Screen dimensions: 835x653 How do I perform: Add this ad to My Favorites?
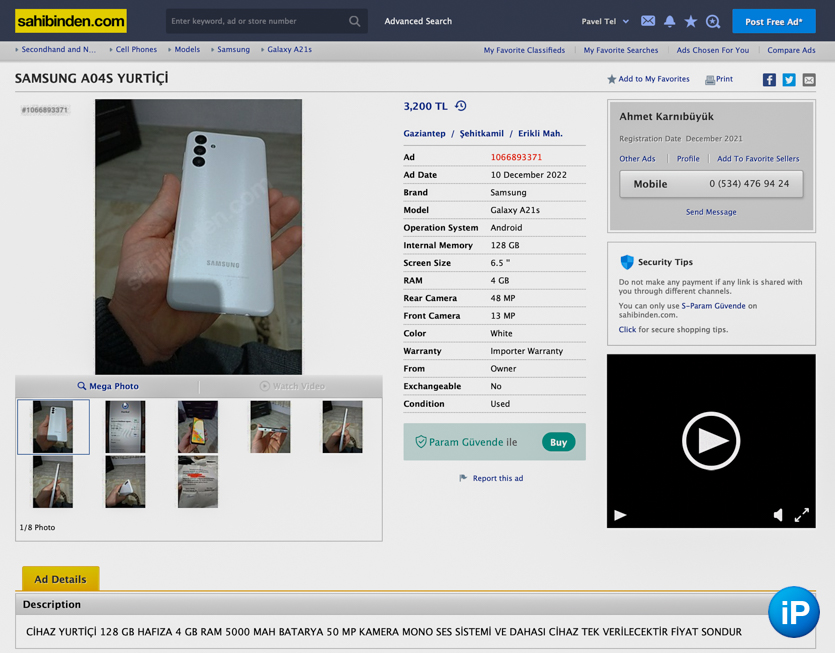(x=648, y=79)
